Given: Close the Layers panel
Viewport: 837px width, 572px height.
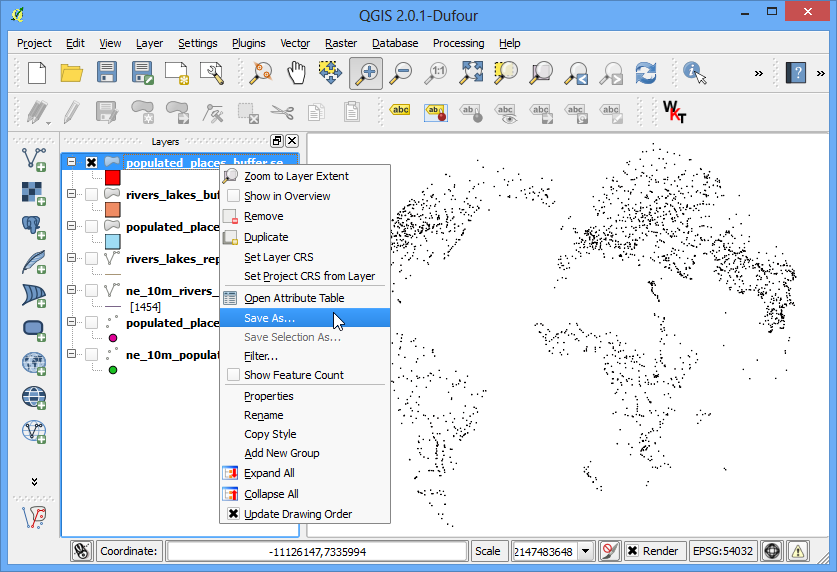Looking at the screenshot, I should tap(292, 141).
